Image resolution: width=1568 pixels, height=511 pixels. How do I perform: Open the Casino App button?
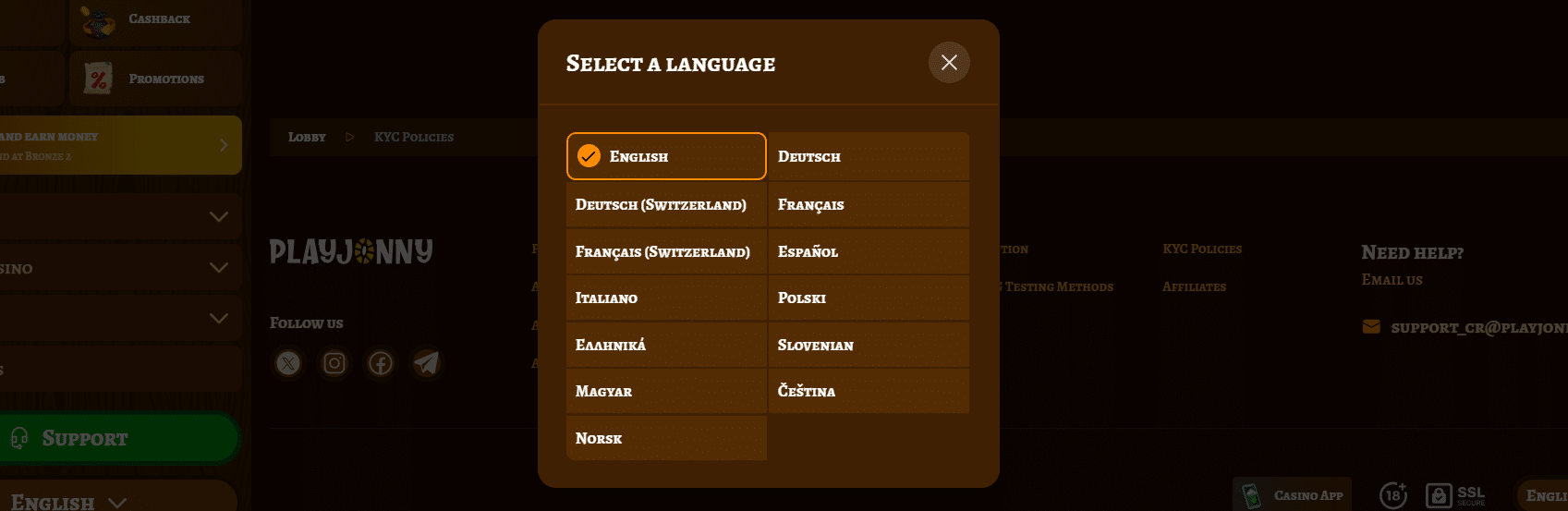point(1292,495)
